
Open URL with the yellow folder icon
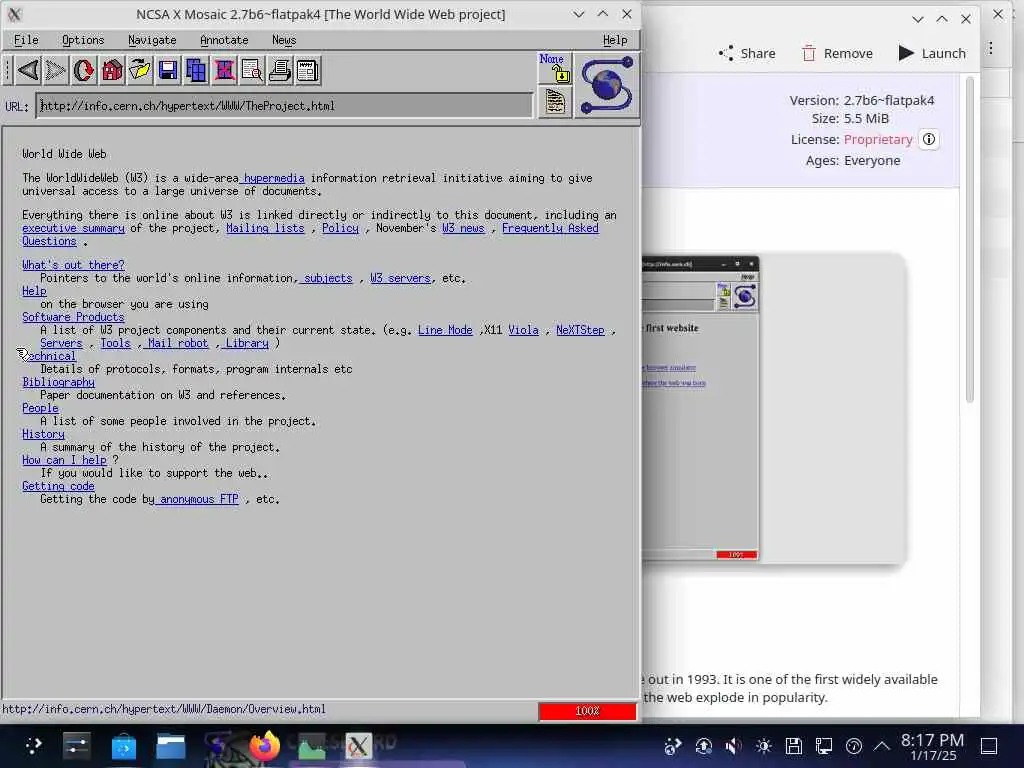[x=140, y=70]
